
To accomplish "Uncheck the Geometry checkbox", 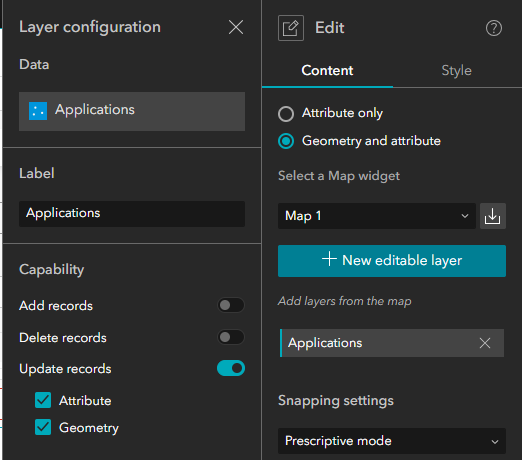I will point(43,427).
